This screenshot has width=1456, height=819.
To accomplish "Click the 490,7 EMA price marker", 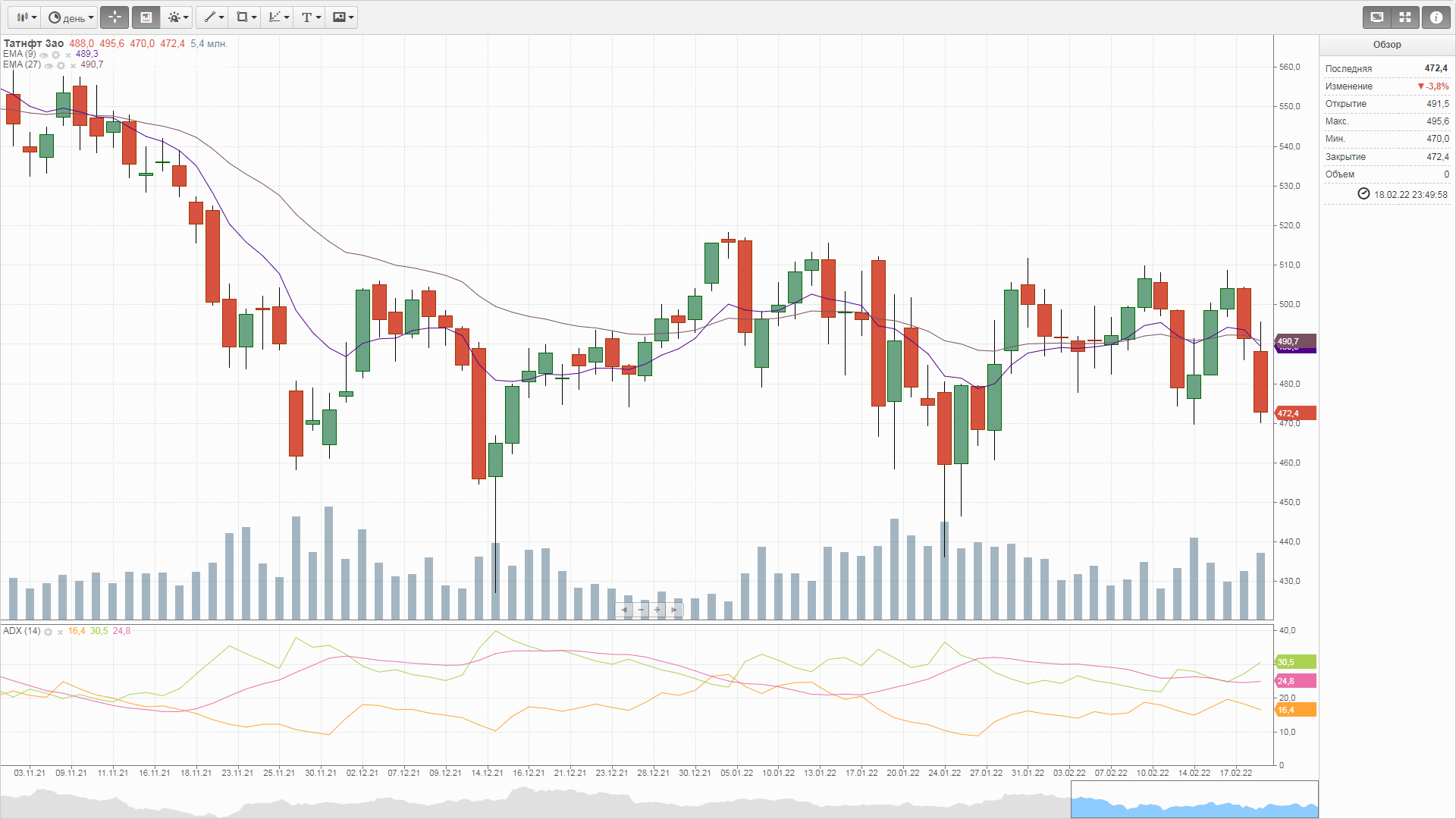I will tap(1295, 341).
